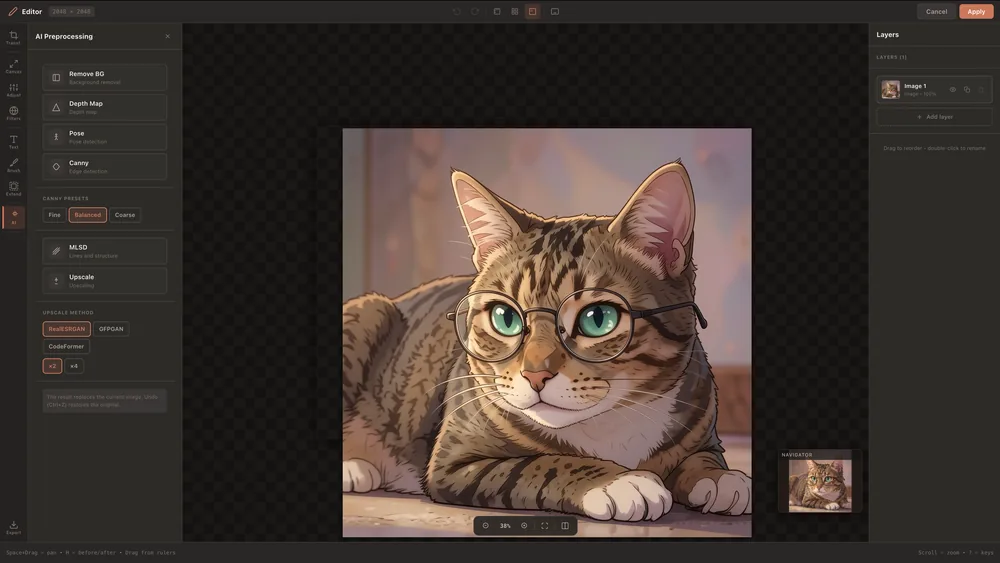Fit the image to the screen
Screen dimensions: 1000x563
[x=545, y=526]
